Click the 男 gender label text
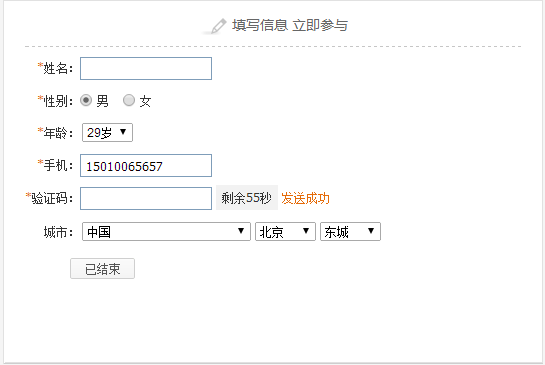This screenshot has width=545, height=365. click(102, 102)
